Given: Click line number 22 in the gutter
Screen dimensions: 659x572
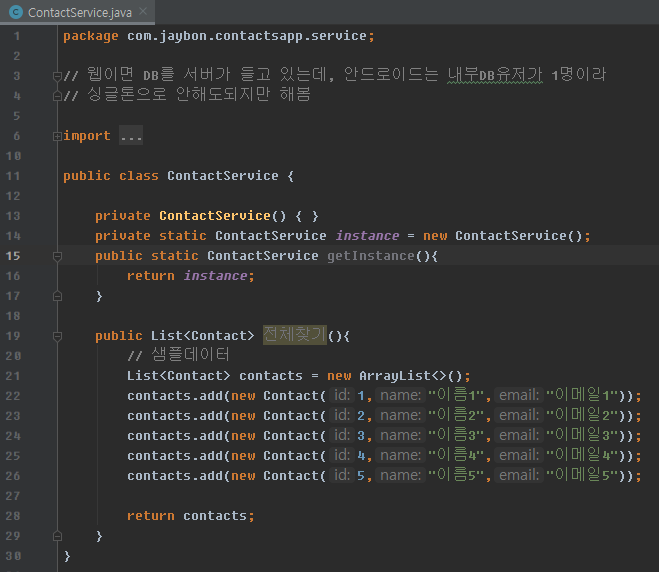Looking at the screenshot, I should [13, 396].
